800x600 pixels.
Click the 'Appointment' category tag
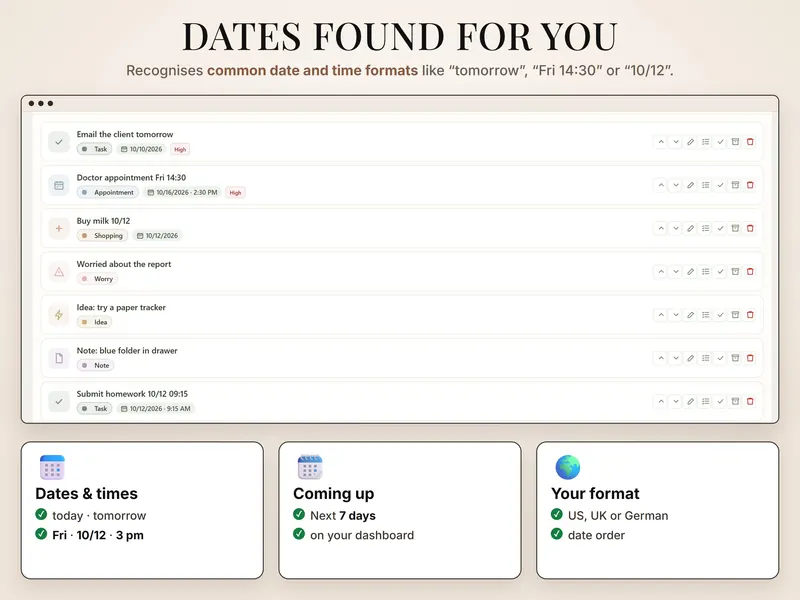(x=108, y=192)
